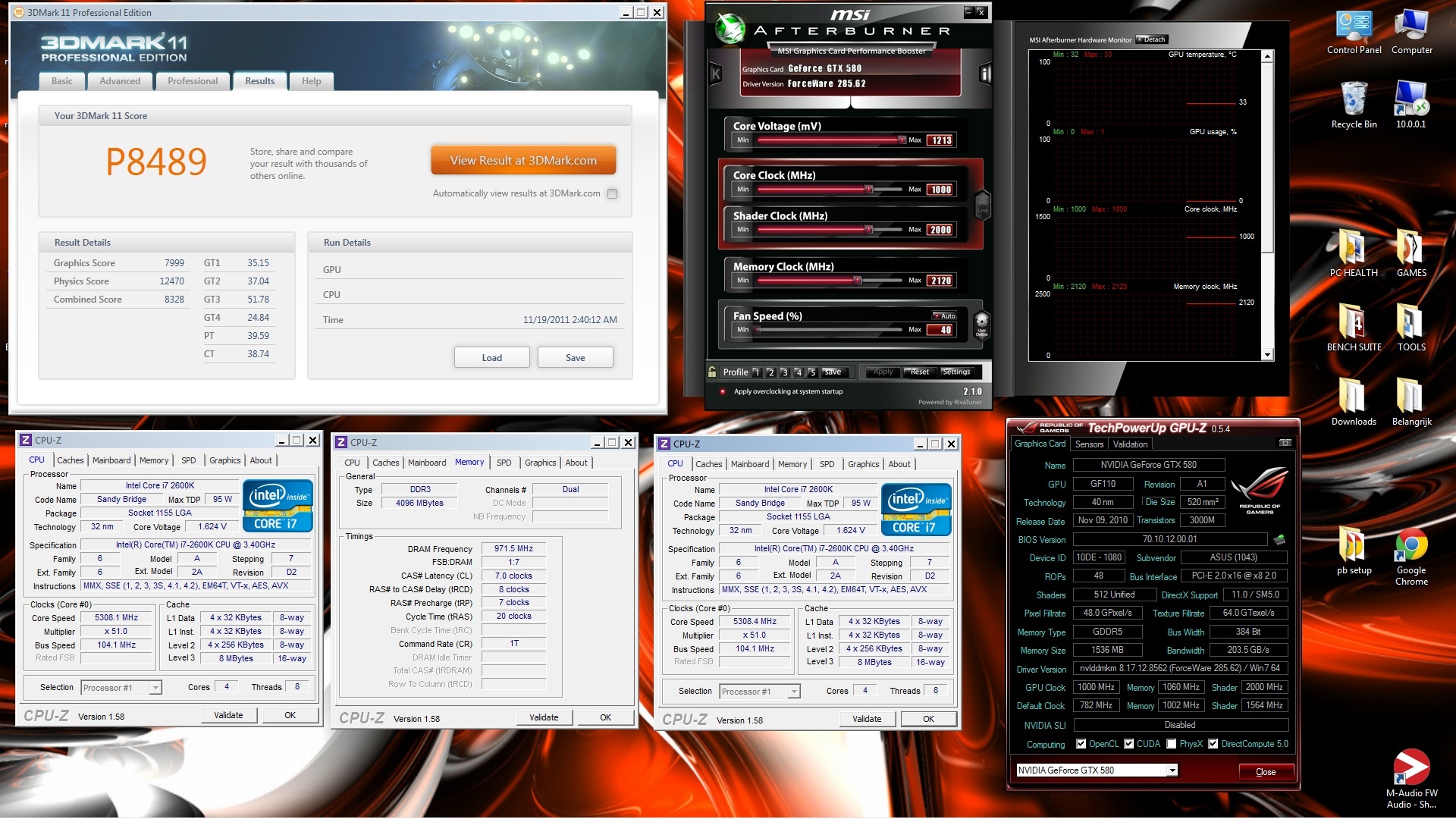The image size is (1456, 819).
Task: Click the Afterburner Settings button
Action: [956, 372]
